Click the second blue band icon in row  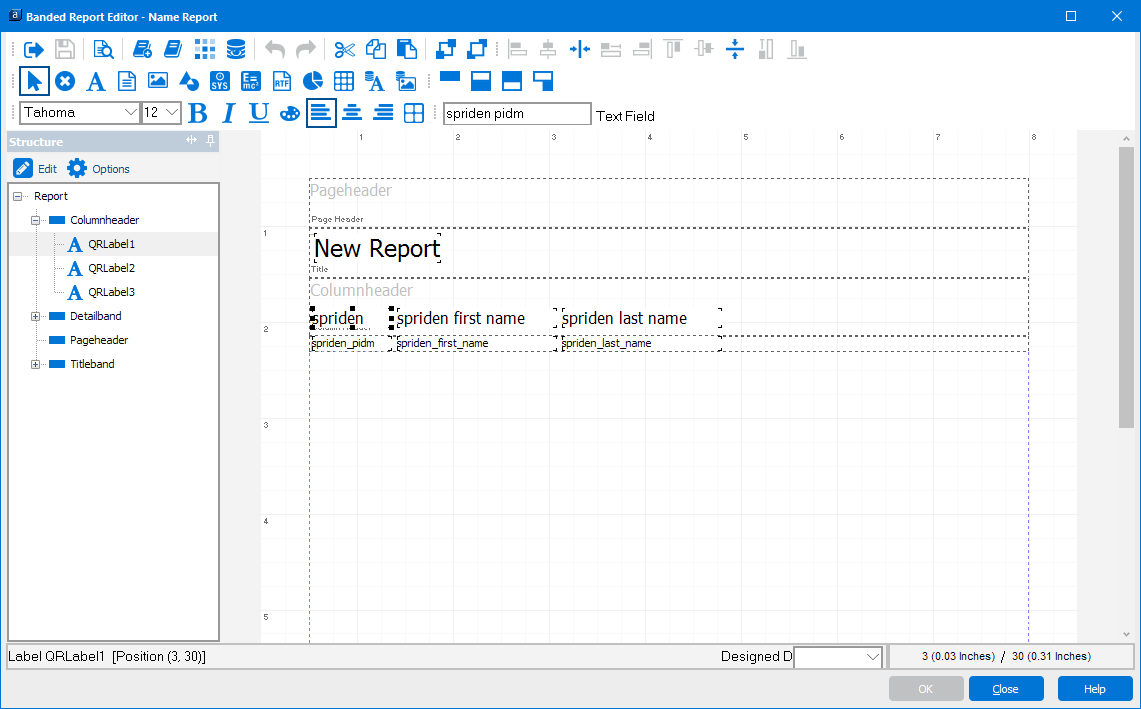click(481, 81)
